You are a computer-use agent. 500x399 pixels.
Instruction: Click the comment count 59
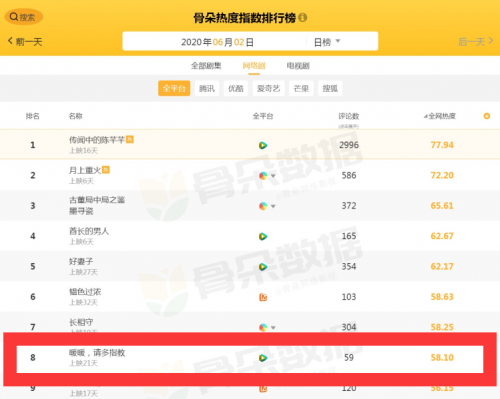coord(349,357)
